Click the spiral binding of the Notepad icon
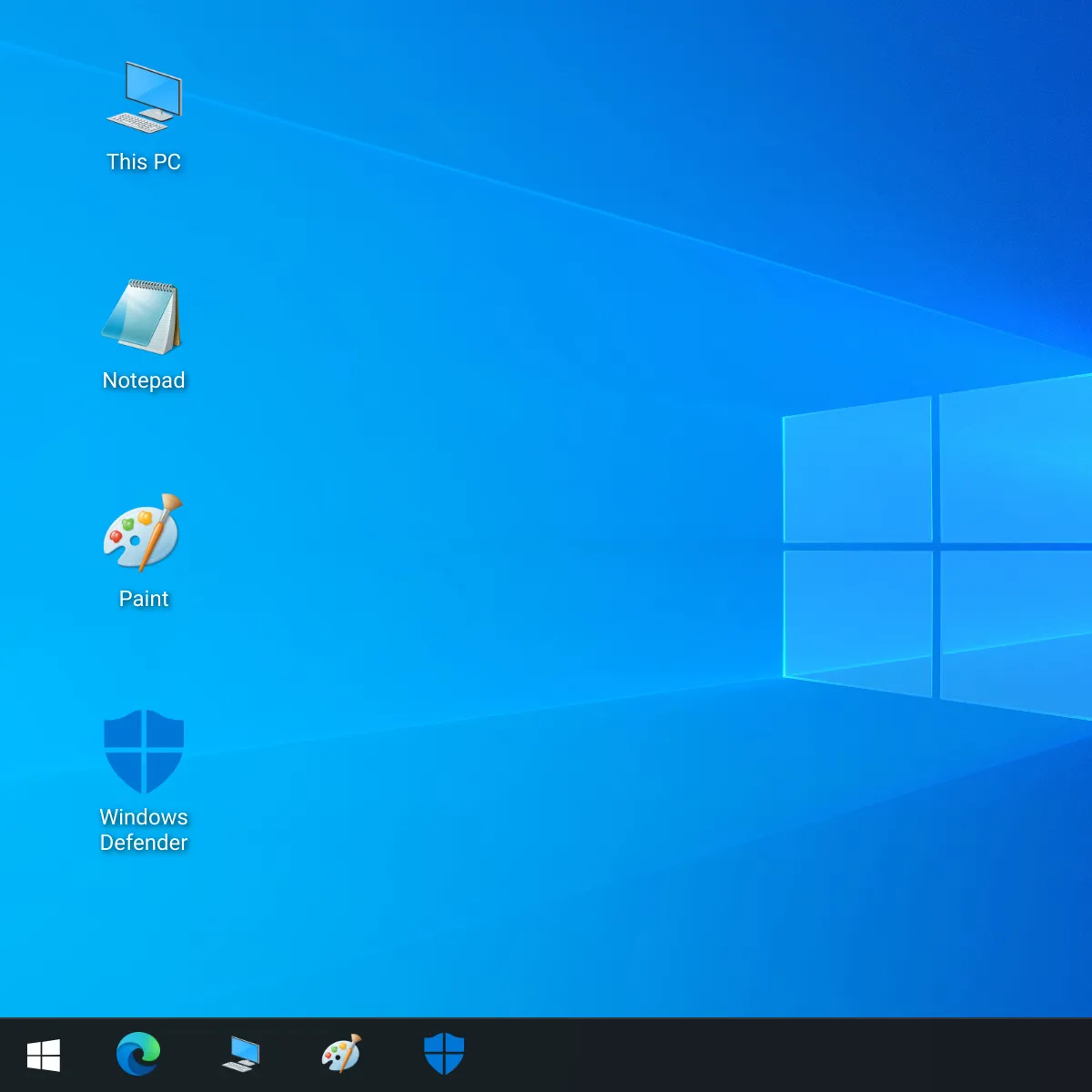The width and height of the screenshot is (1092, 1092). pos(151,287)
